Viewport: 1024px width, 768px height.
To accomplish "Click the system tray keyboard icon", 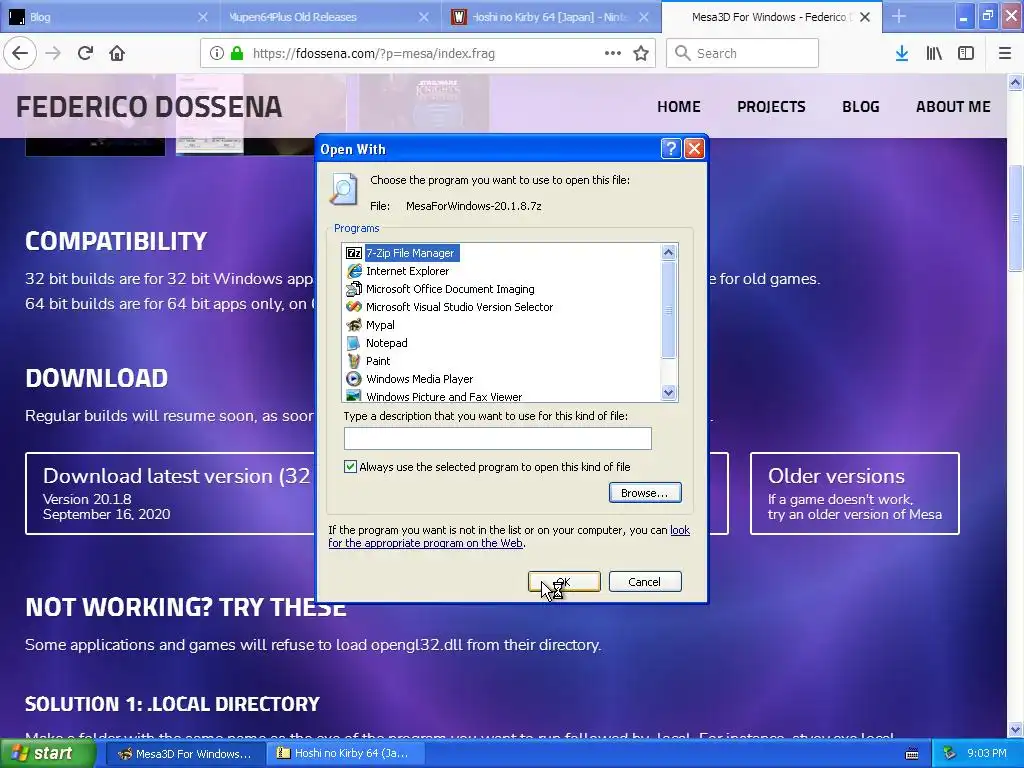I will (912, 754).
